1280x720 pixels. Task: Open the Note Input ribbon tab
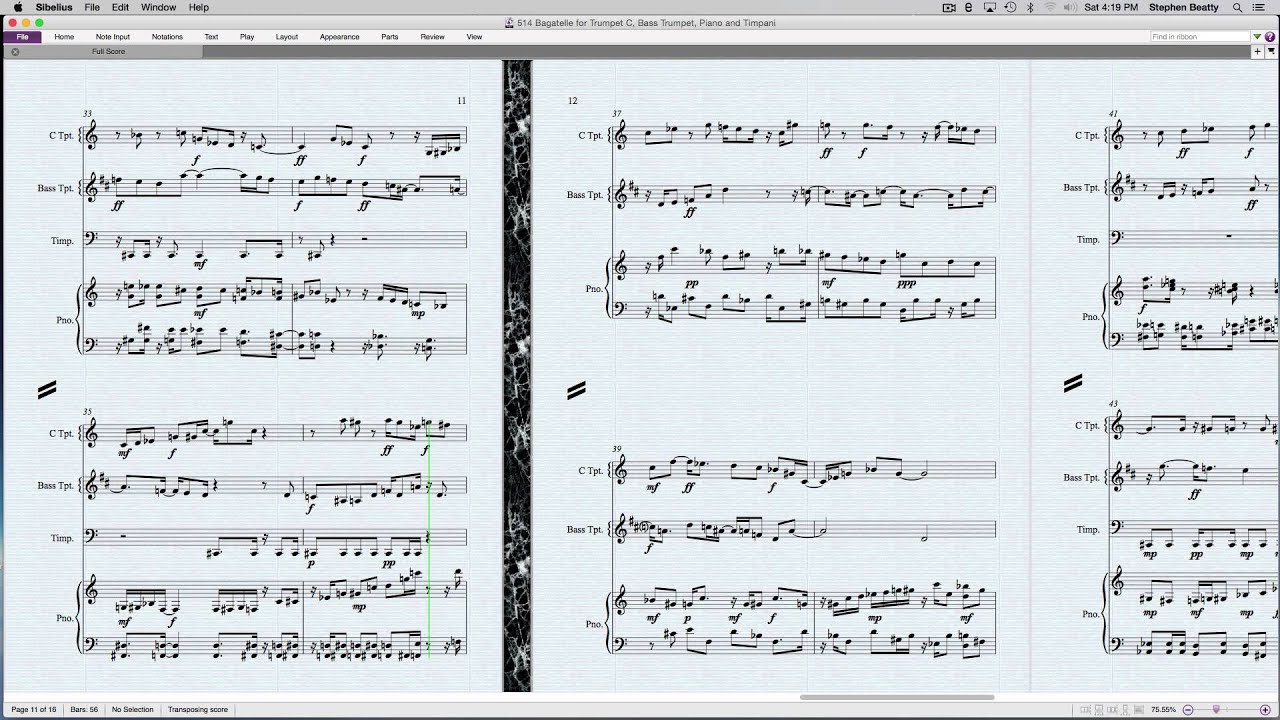click(113, 37)
